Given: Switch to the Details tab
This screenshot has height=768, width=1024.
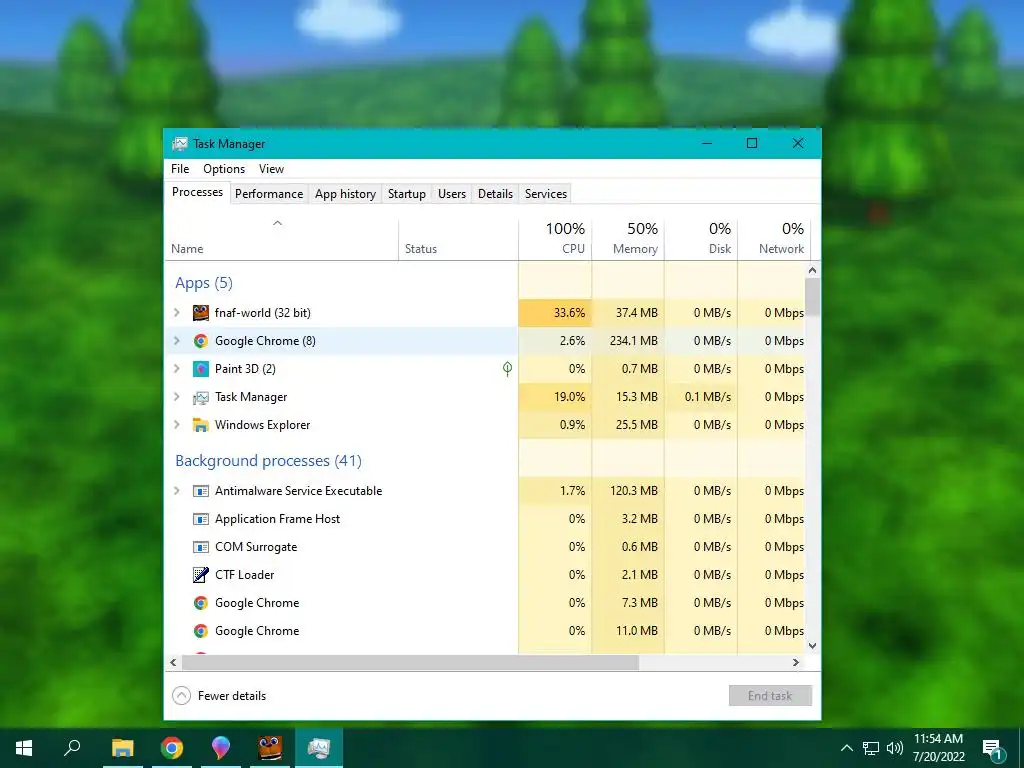Looking at the screenshot, I should coord(495,194).
